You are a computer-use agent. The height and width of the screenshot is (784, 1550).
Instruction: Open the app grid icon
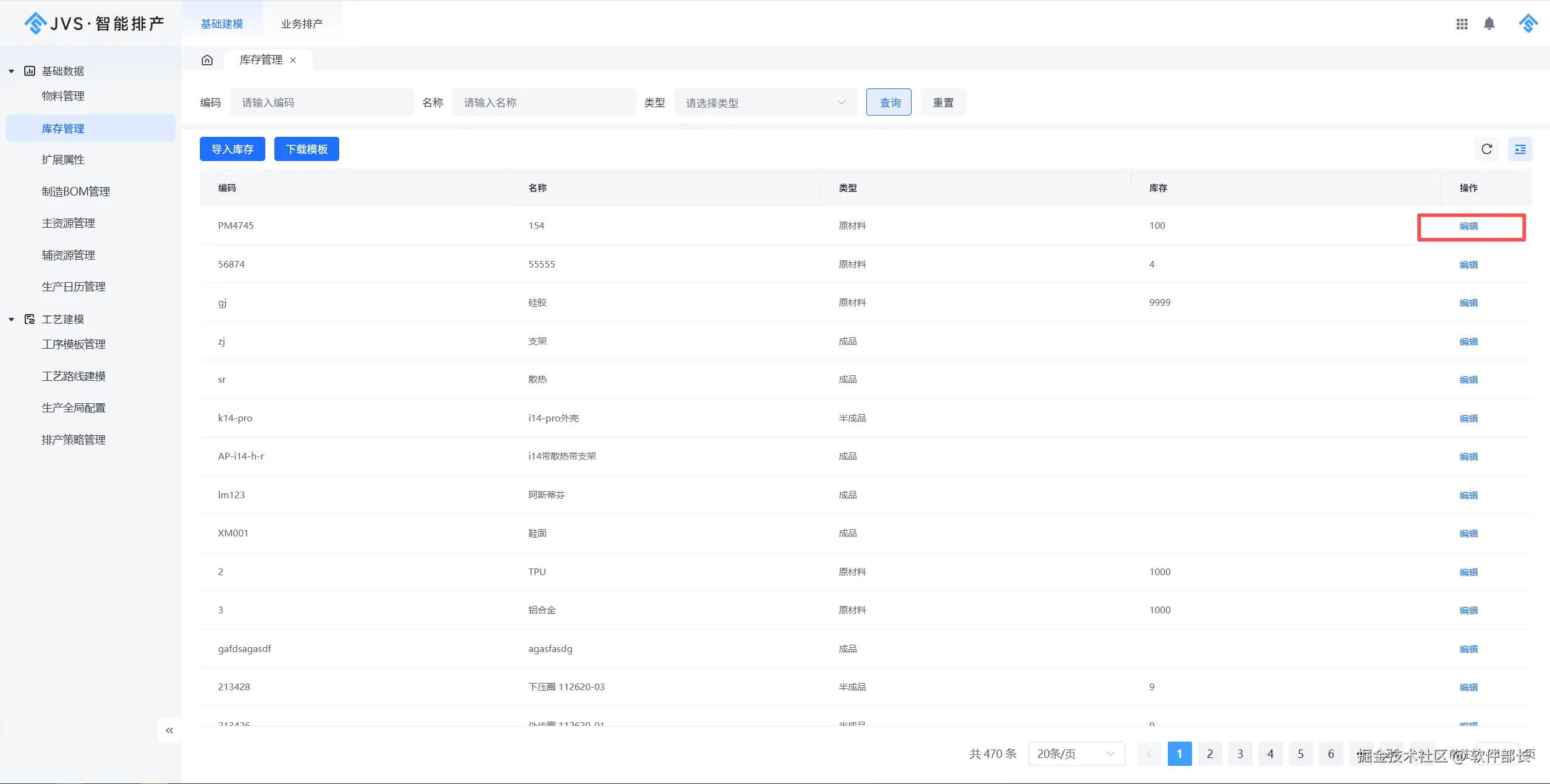tap(1462, 24)
